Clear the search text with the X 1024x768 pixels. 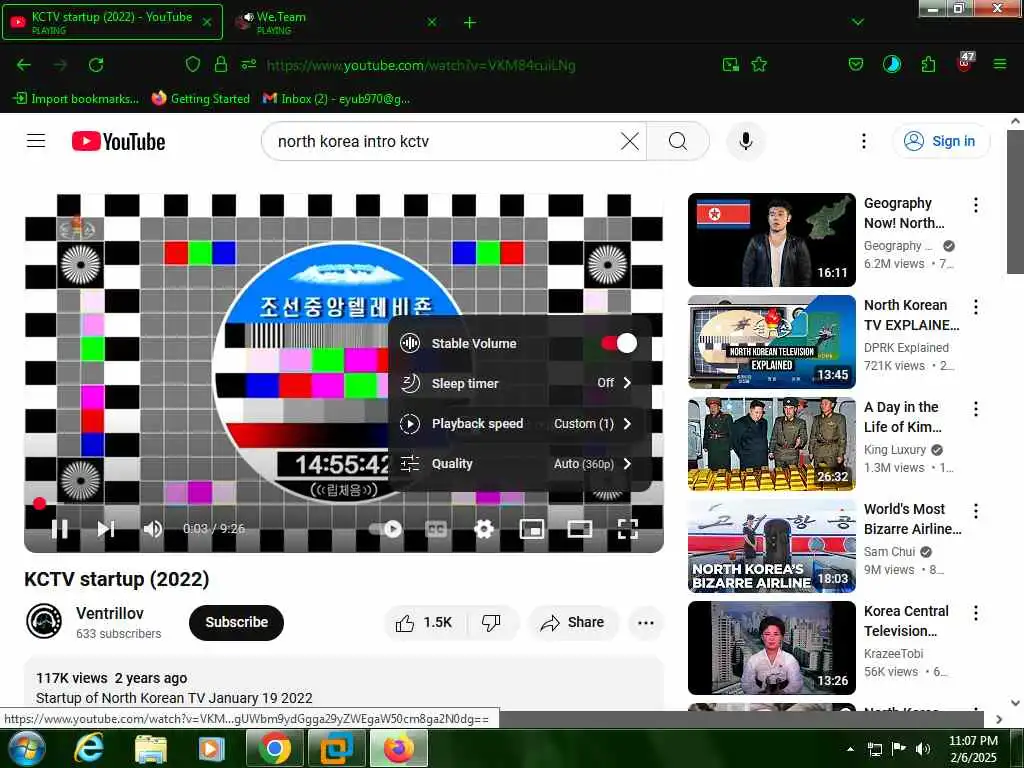[630, 141]
